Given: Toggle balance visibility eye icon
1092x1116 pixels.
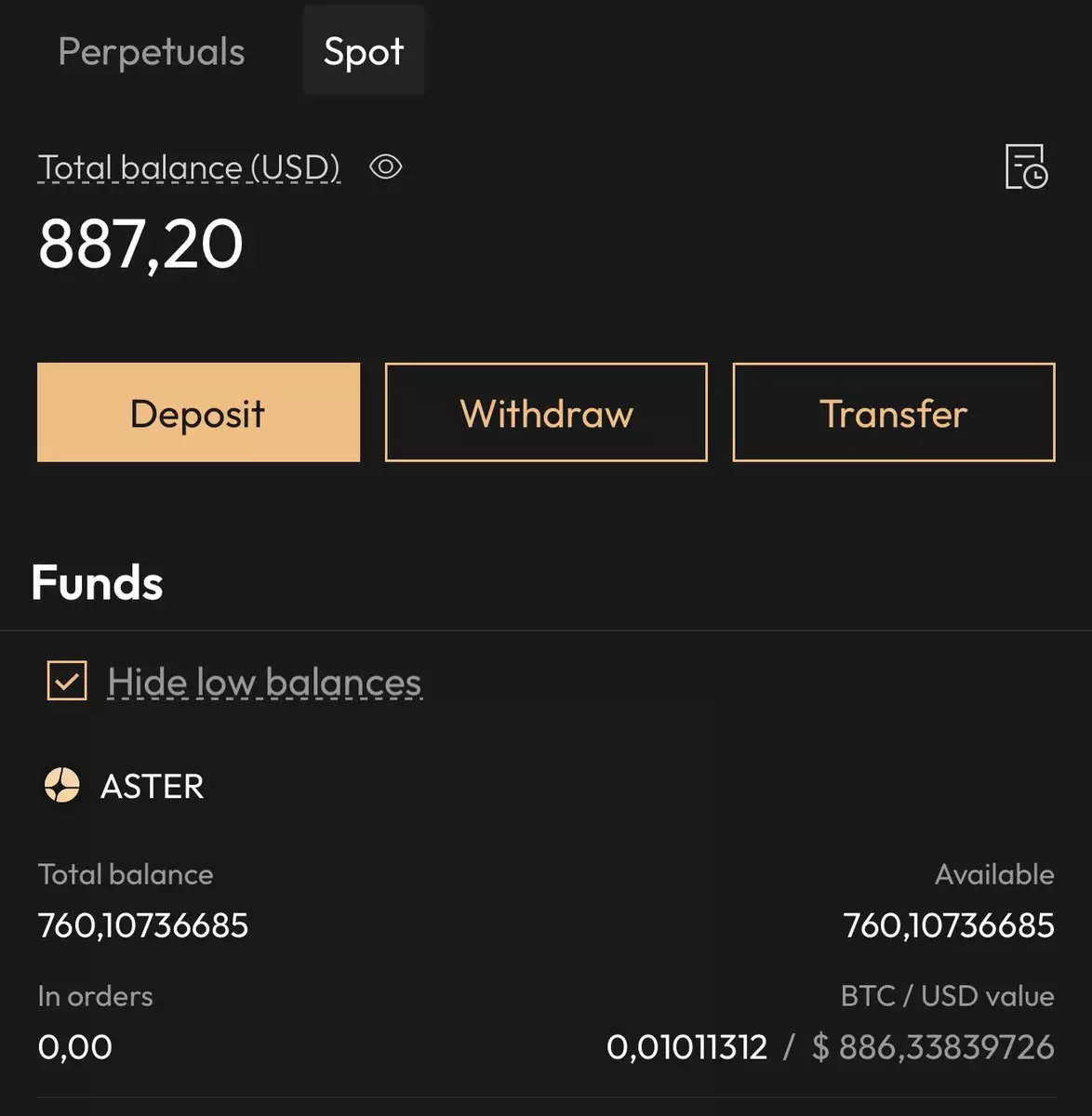Looking at the screenshot, I should tap(385, 167).
